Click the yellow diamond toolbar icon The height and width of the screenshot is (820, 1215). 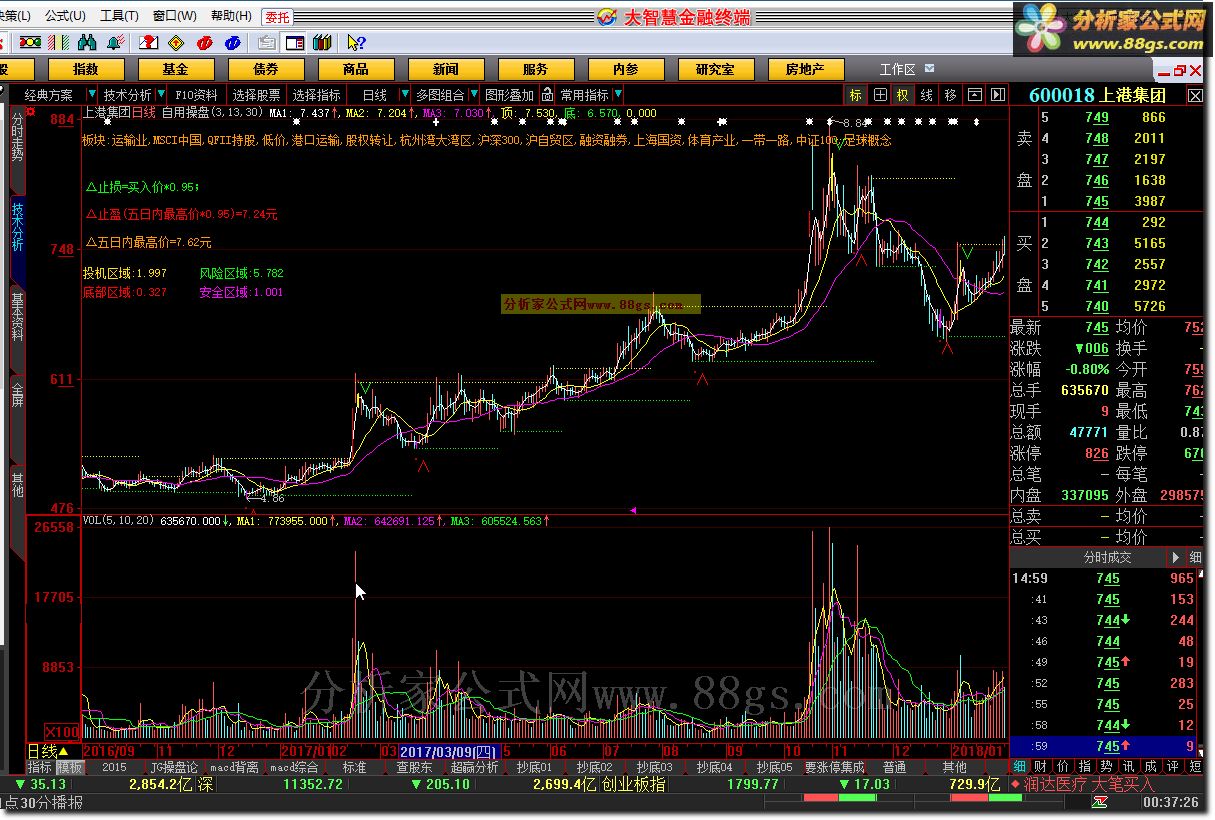pyautogui.click(x=176, y=42)
